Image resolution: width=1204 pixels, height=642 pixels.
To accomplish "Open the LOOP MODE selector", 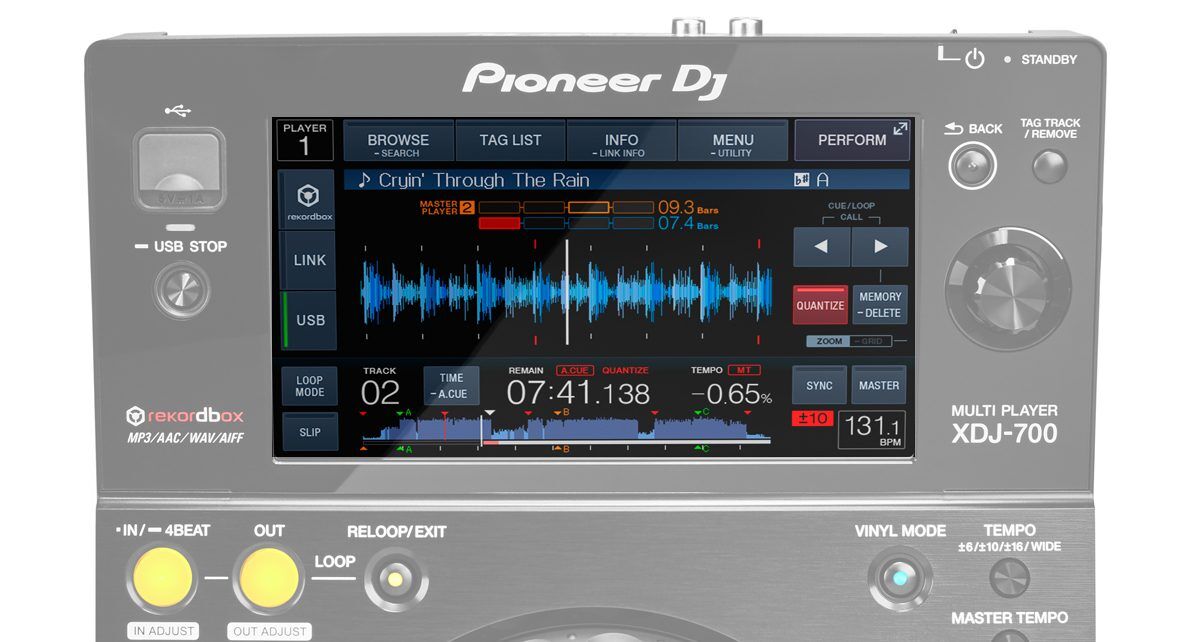I will pyautogui.click(x=309, y=384).
